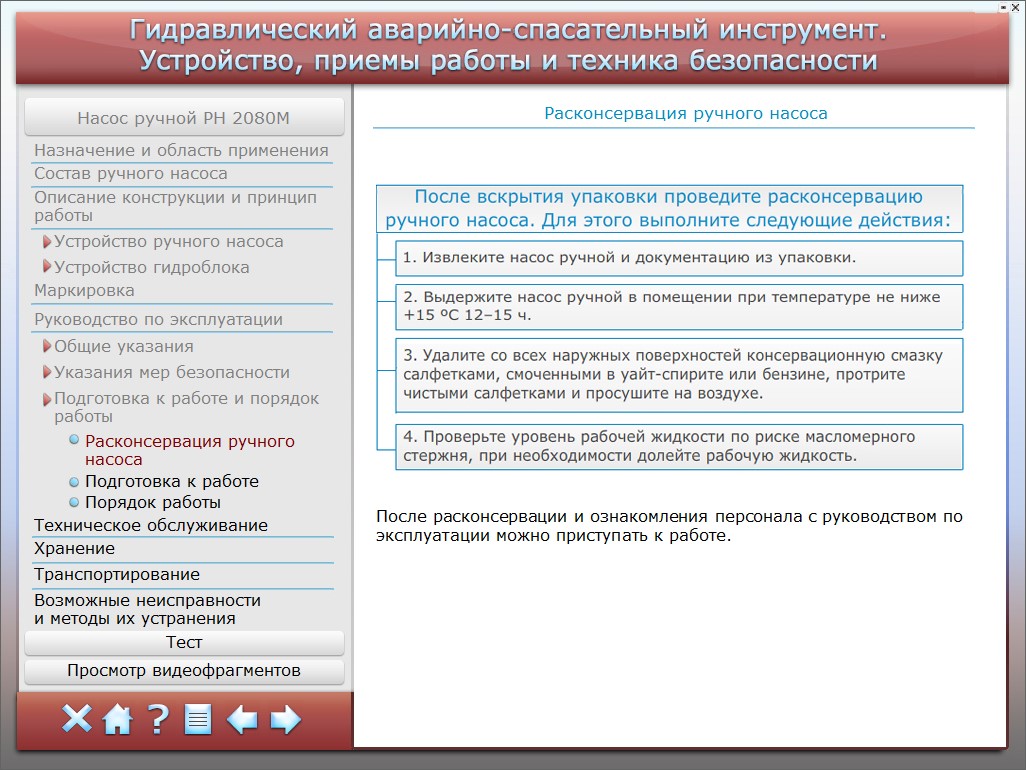1026x770 pixels.
Task: Select the Подготовка к работе bullet item
Action: 171,481
